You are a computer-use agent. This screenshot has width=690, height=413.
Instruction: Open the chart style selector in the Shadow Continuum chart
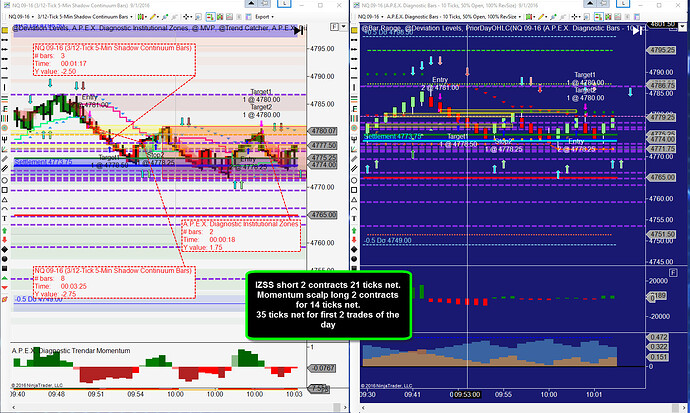(142, 17)
